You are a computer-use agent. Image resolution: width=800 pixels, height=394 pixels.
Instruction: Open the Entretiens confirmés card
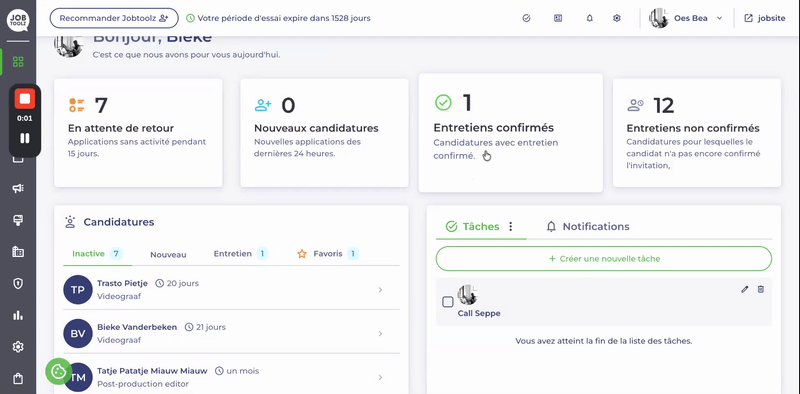(511, 133)
